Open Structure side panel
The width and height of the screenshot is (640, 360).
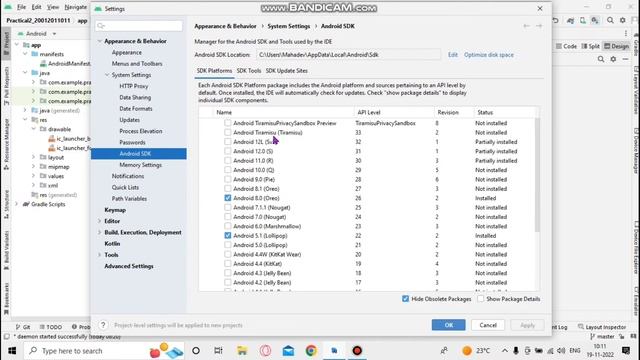[x=7, y=204]
